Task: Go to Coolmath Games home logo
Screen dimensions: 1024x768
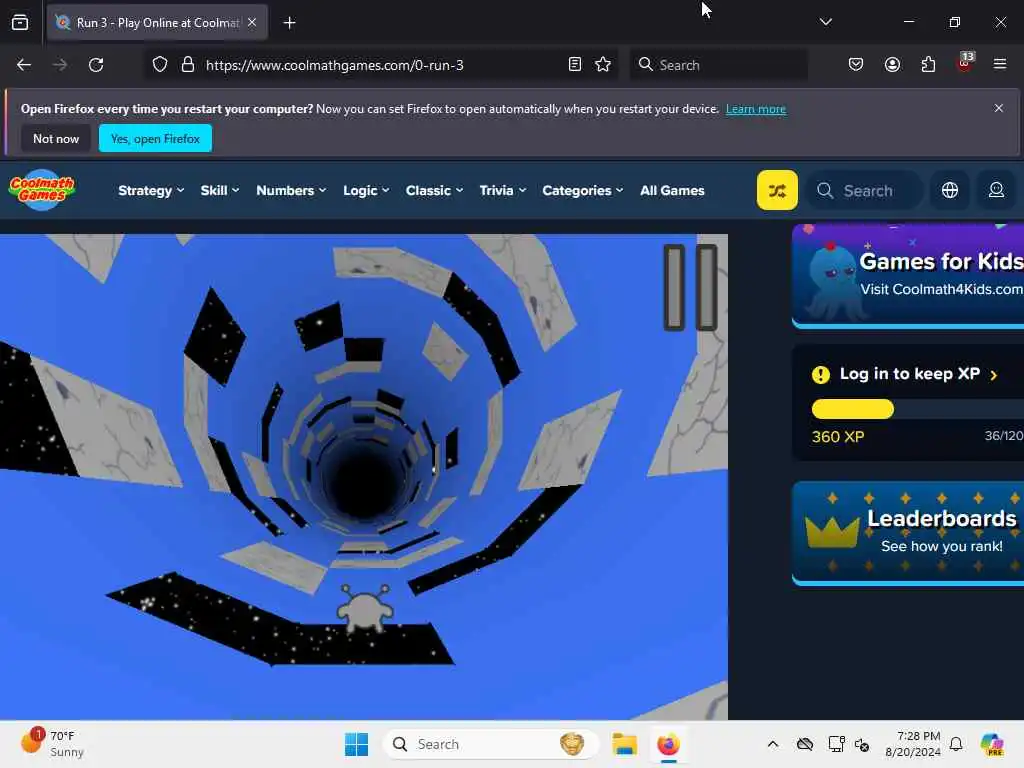Action: coord(42,190)
